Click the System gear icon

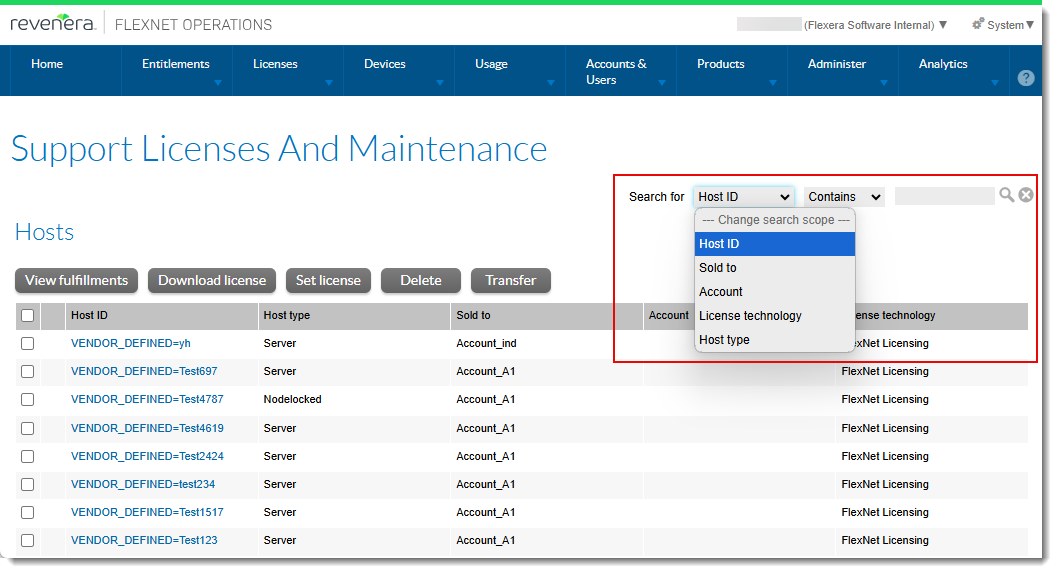click(x=978, y=24)
